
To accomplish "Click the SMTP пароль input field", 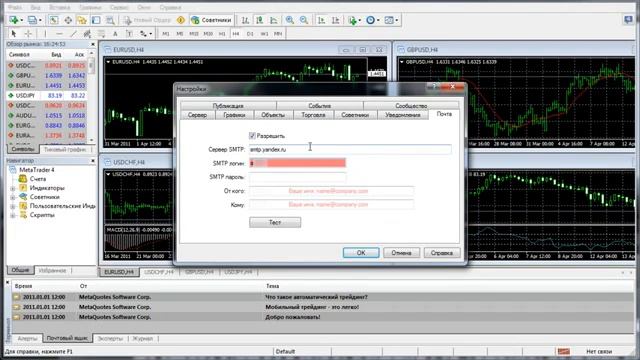I will (298, 177).
